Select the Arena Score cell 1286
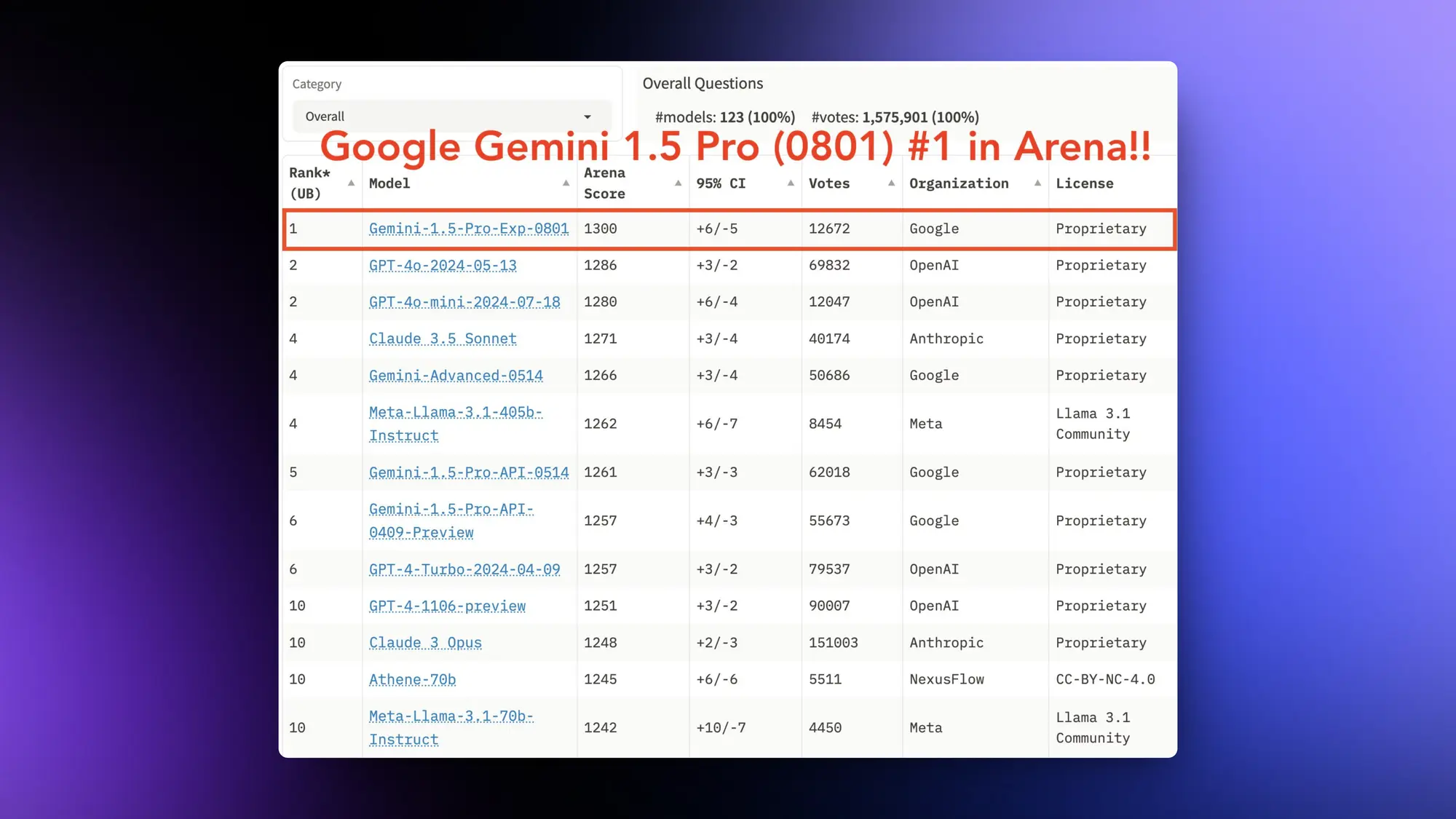The height and width of the screenshot is (819, 1456). click(600, 265)
